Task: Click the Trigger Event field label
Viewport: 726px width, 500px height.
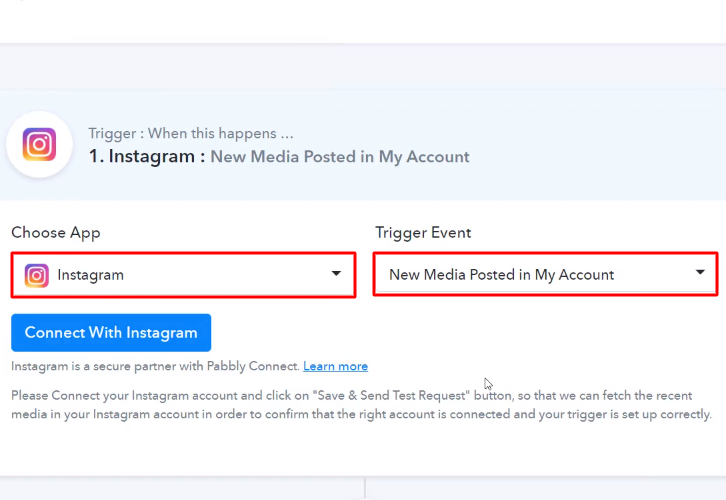Action: [423, 233]
